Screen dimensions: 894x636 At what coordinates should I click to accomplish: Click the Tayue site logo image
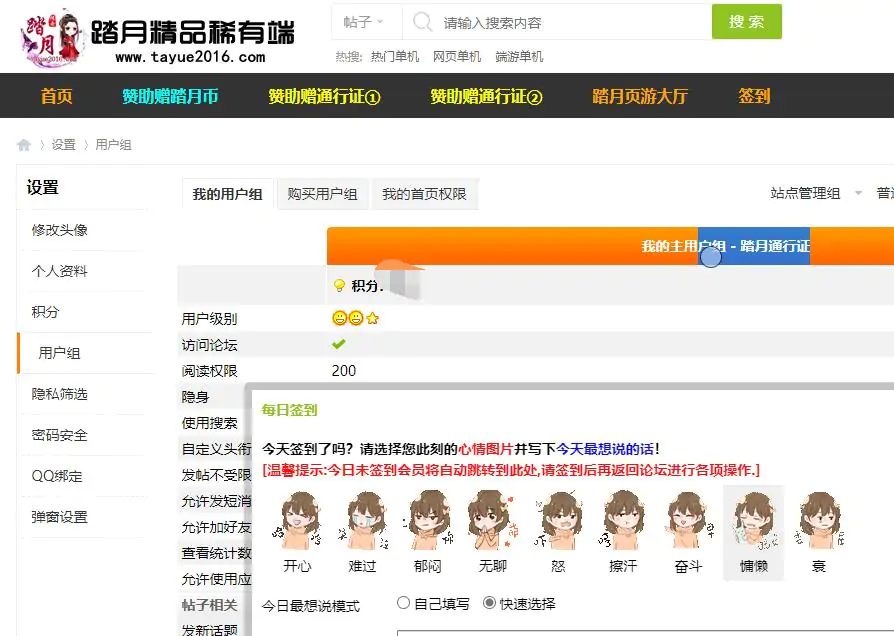tap(157, 38)
